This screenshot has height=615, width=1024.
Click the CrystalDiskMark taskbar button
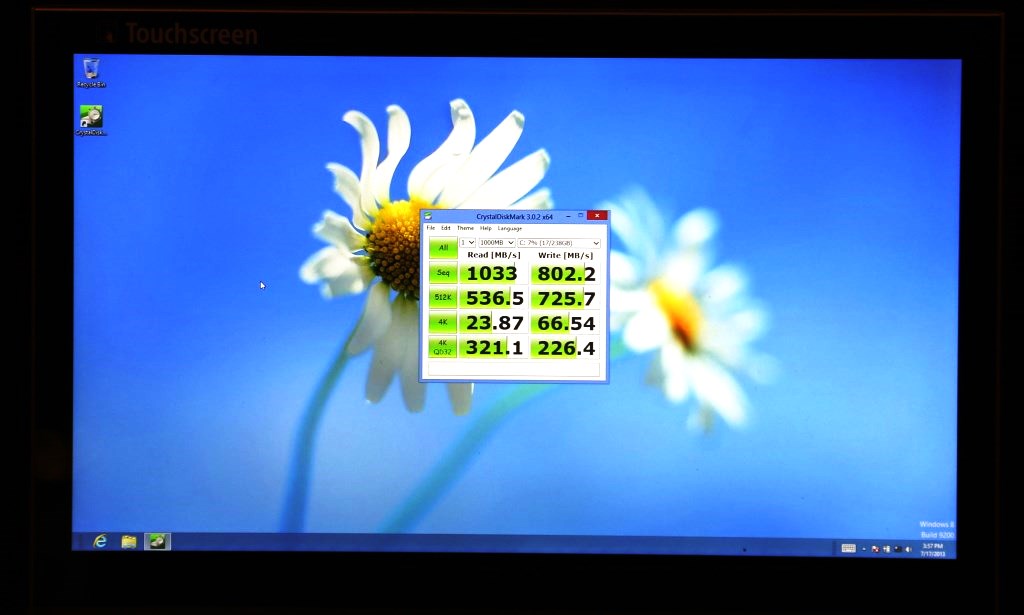coord(157,541)
